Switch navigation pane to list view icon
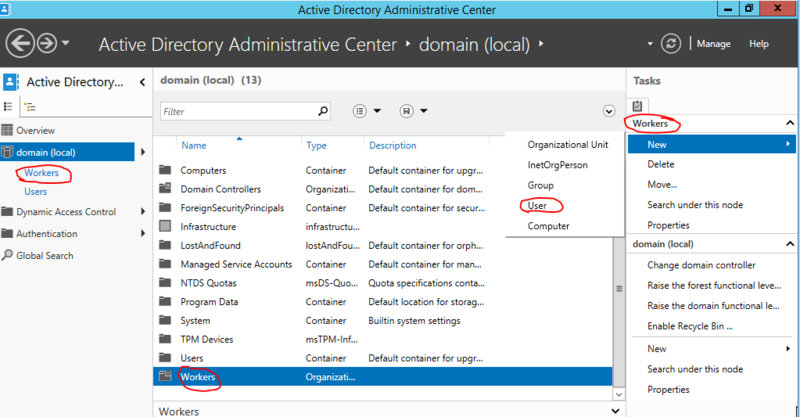This screenshot has width=800, height=417. [x=8, y=106]
